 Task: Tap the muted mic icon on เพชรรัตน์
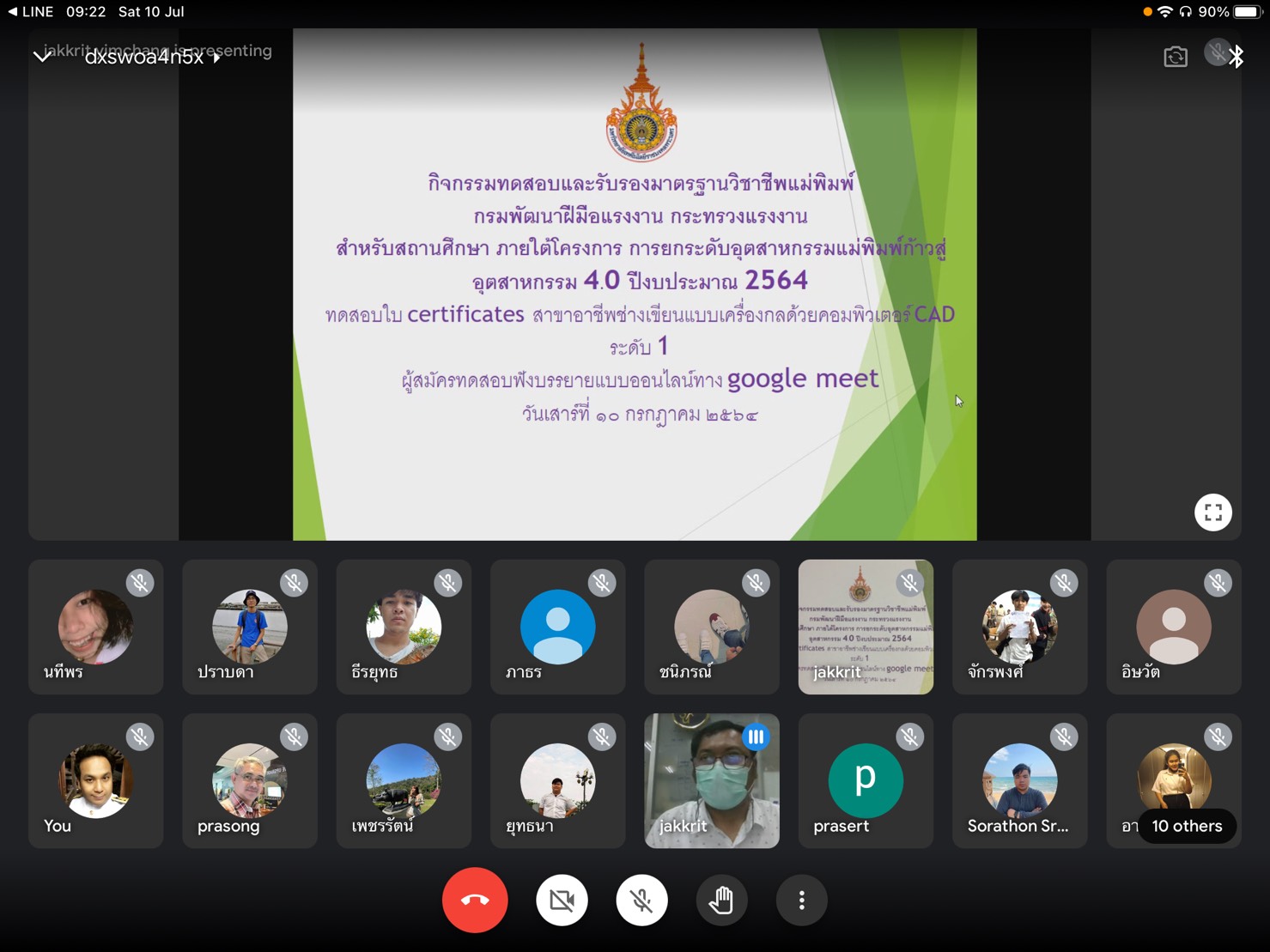(447, 737)
